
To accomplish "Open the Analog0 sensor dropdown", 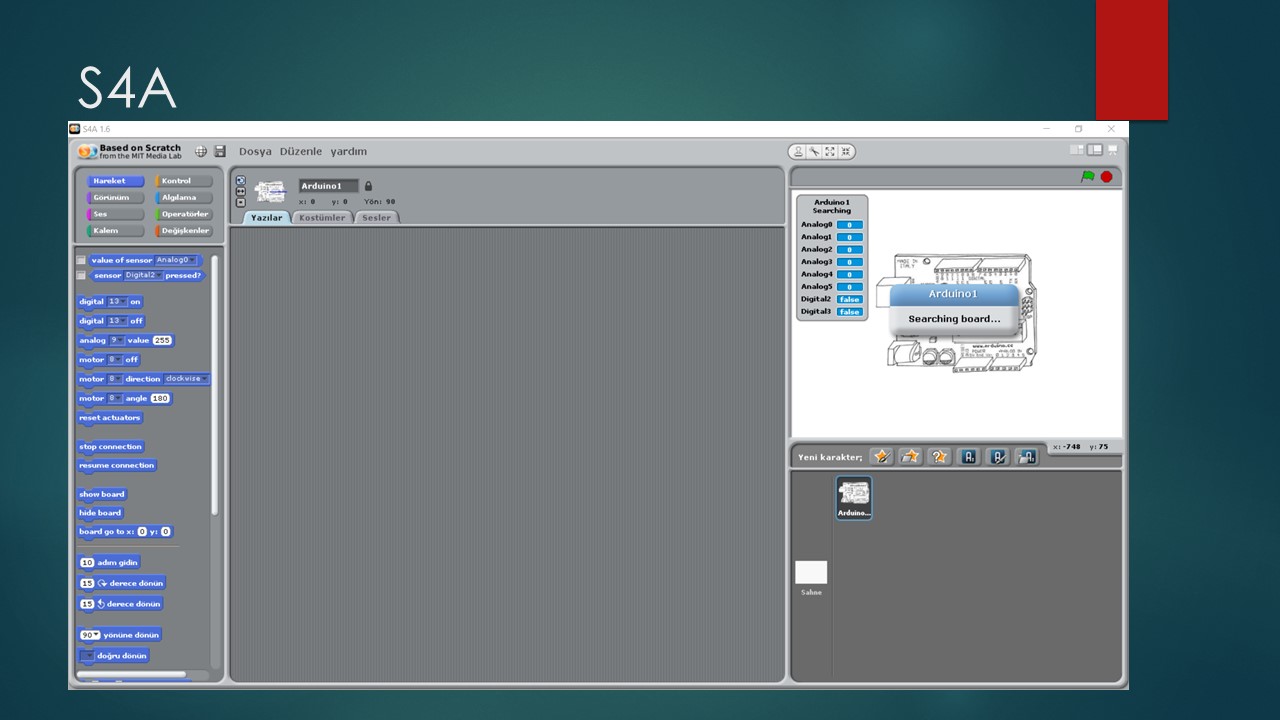I will point(176,260).
